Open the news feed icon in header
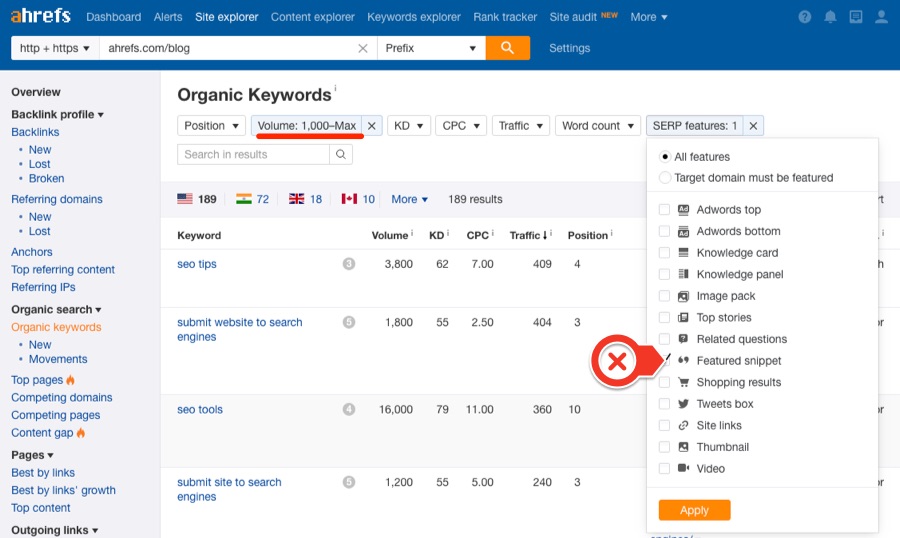The width and height of the screenshot is (900, 538). click(856, 17)
